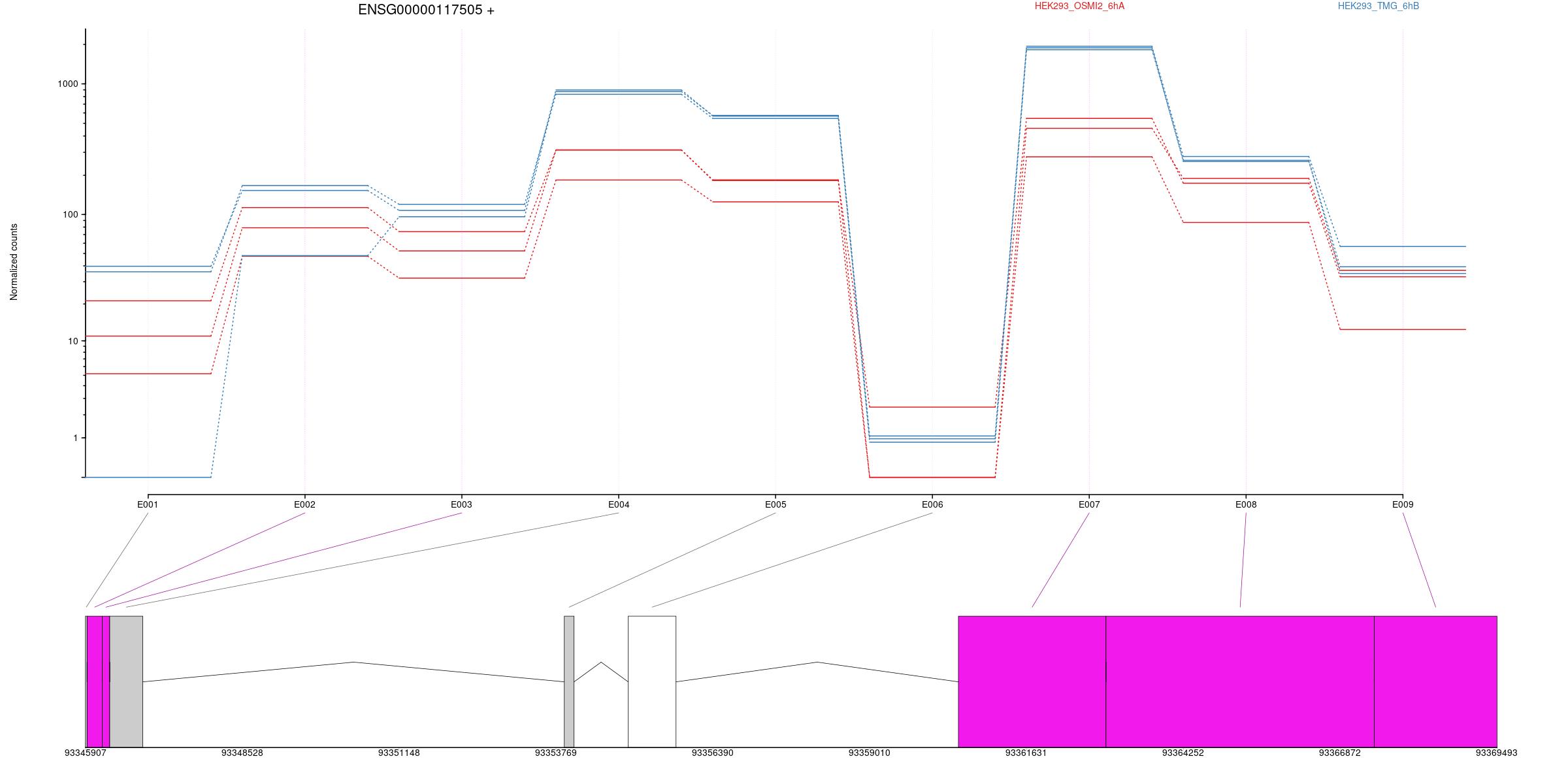Screen dimensions: 1568x784
Task: Select the white E006 exon box
Action: 652,681
